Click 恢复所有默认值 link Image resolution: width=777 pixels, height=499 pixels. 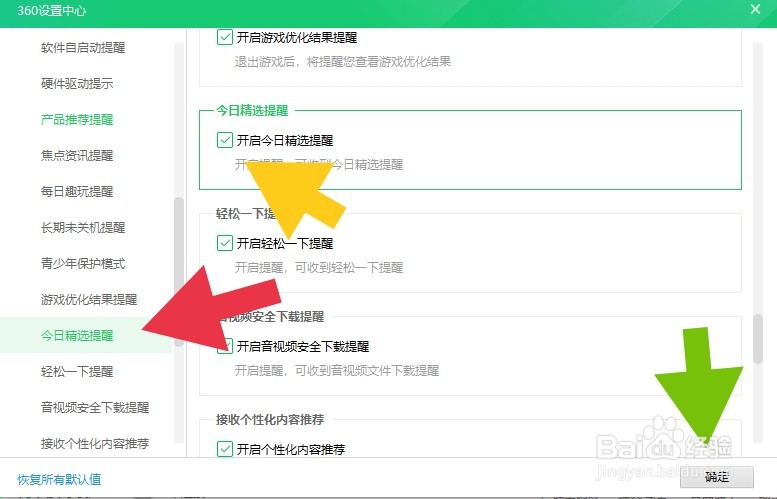59,479
